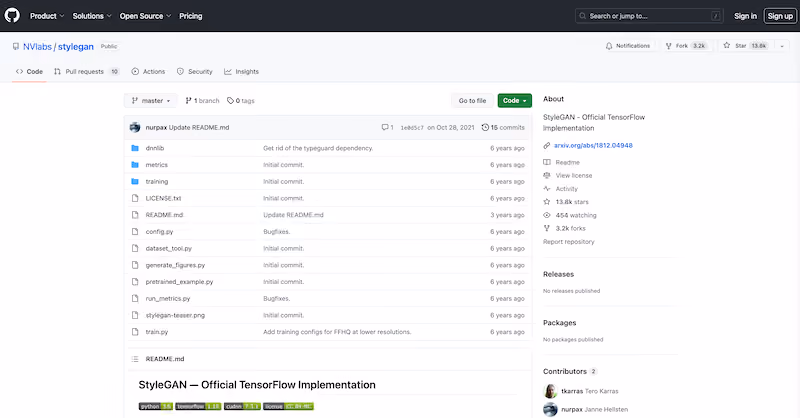This screenshot has height=418, width=800.
Task: Open commit history with the 15 commits clock icon
Action: point(485,128)
